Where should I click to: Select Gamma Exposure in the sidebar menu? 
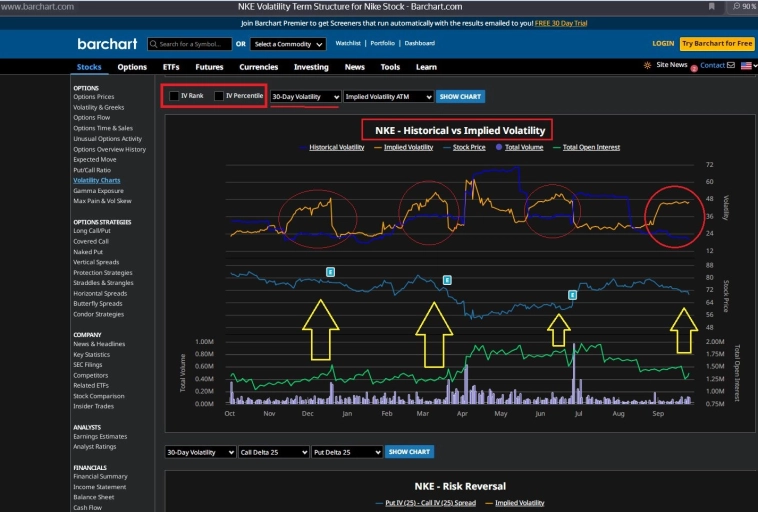coord(98,190)
